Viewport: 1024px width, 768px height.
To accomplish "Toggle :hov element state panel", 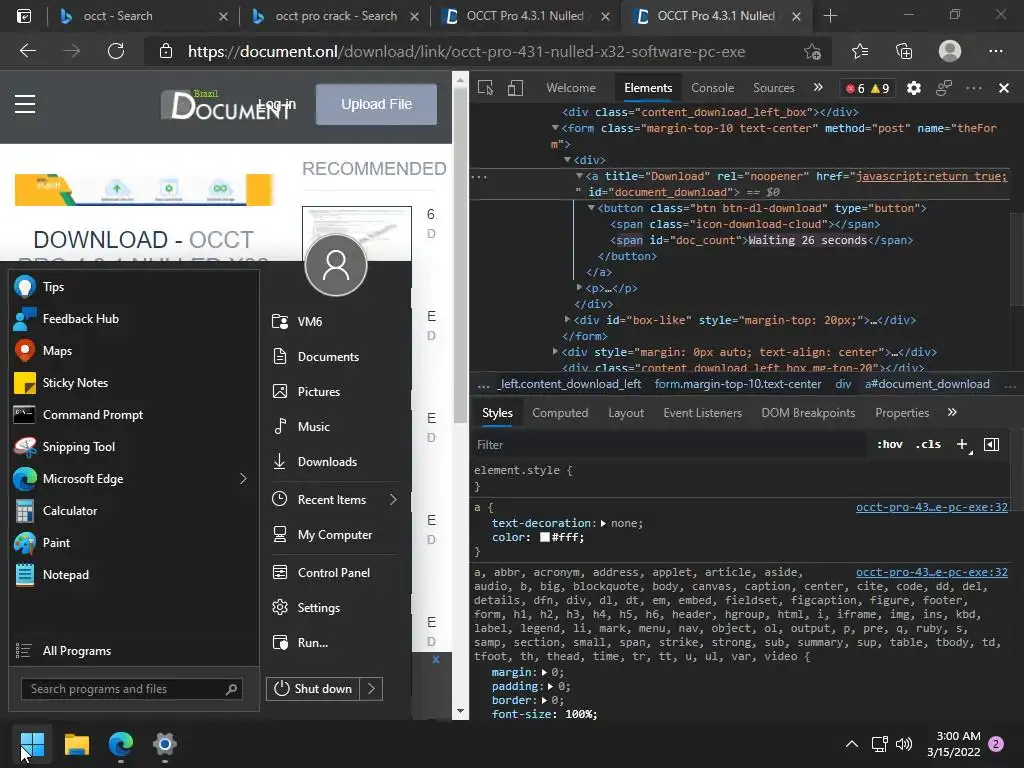I will pyautogui.click(x=889, y=444).
